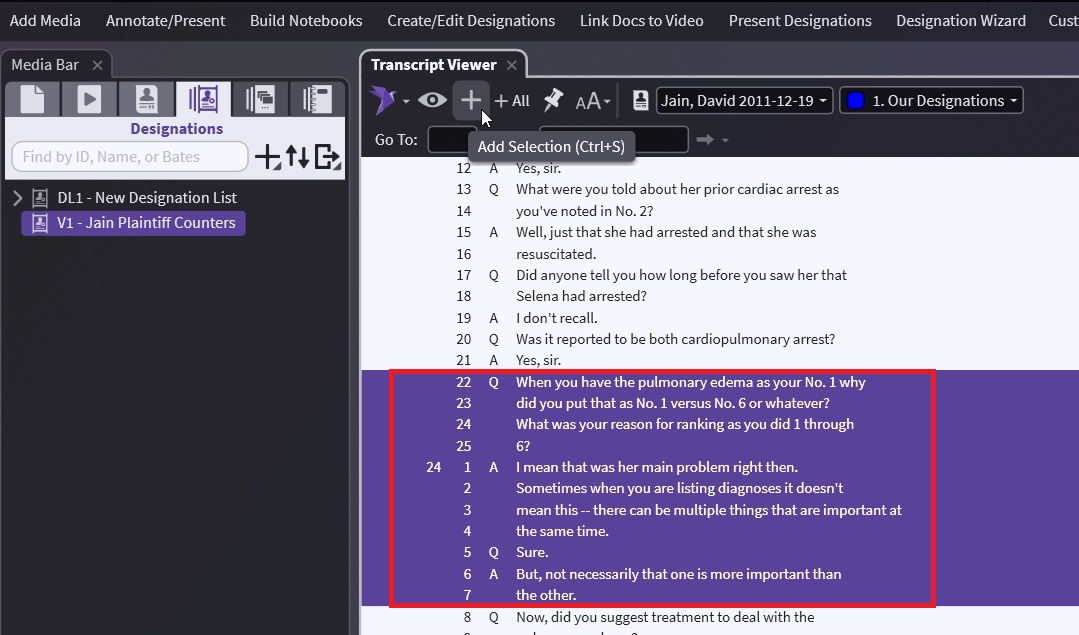Expand the DL1 - New Designation List
The image size is (1079, 635).
17,198
